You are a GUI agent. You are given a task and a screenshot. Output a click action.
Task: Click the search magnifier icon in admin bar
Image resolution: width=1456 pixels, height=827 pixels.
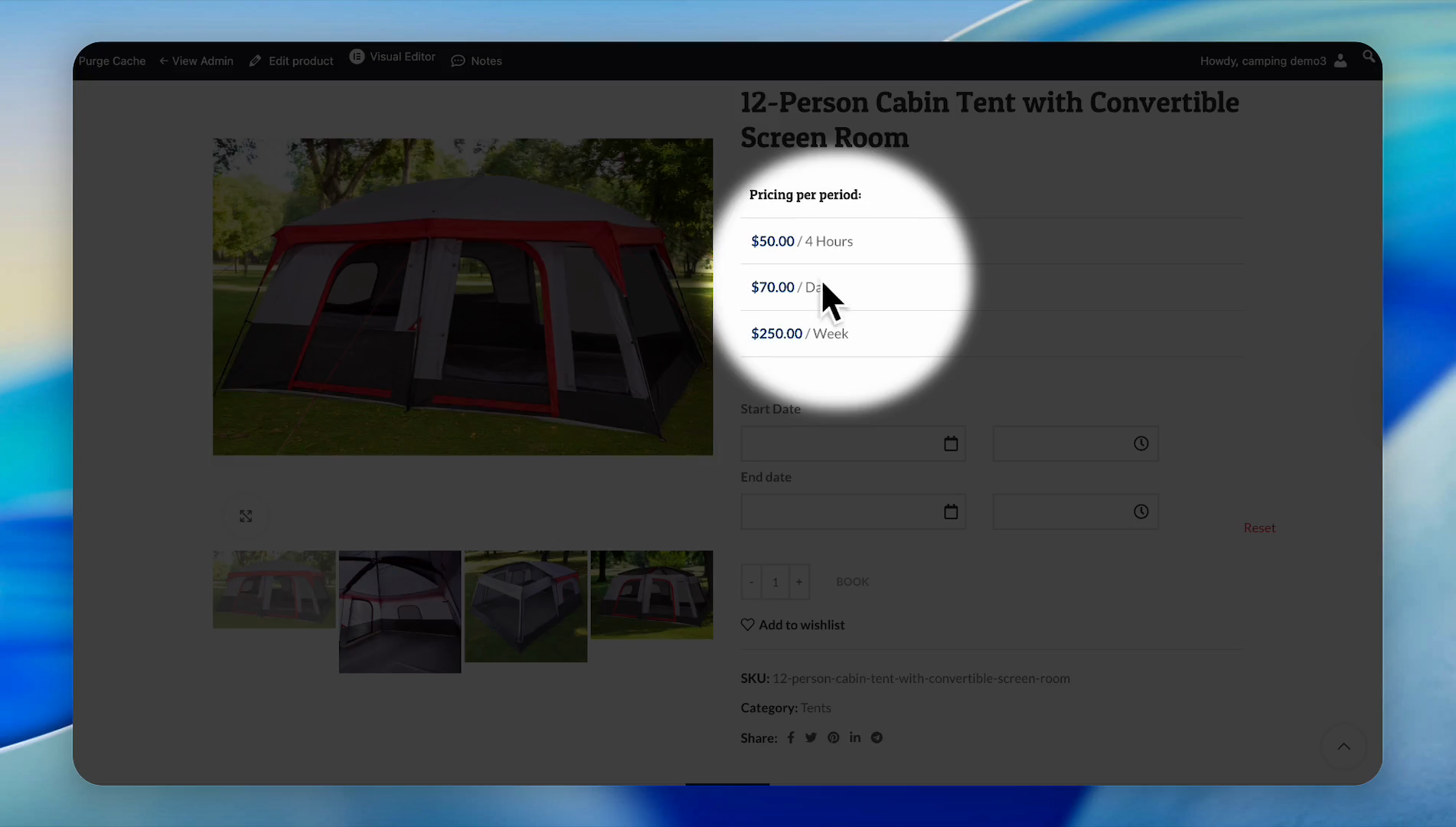[x=1368, y=57]
